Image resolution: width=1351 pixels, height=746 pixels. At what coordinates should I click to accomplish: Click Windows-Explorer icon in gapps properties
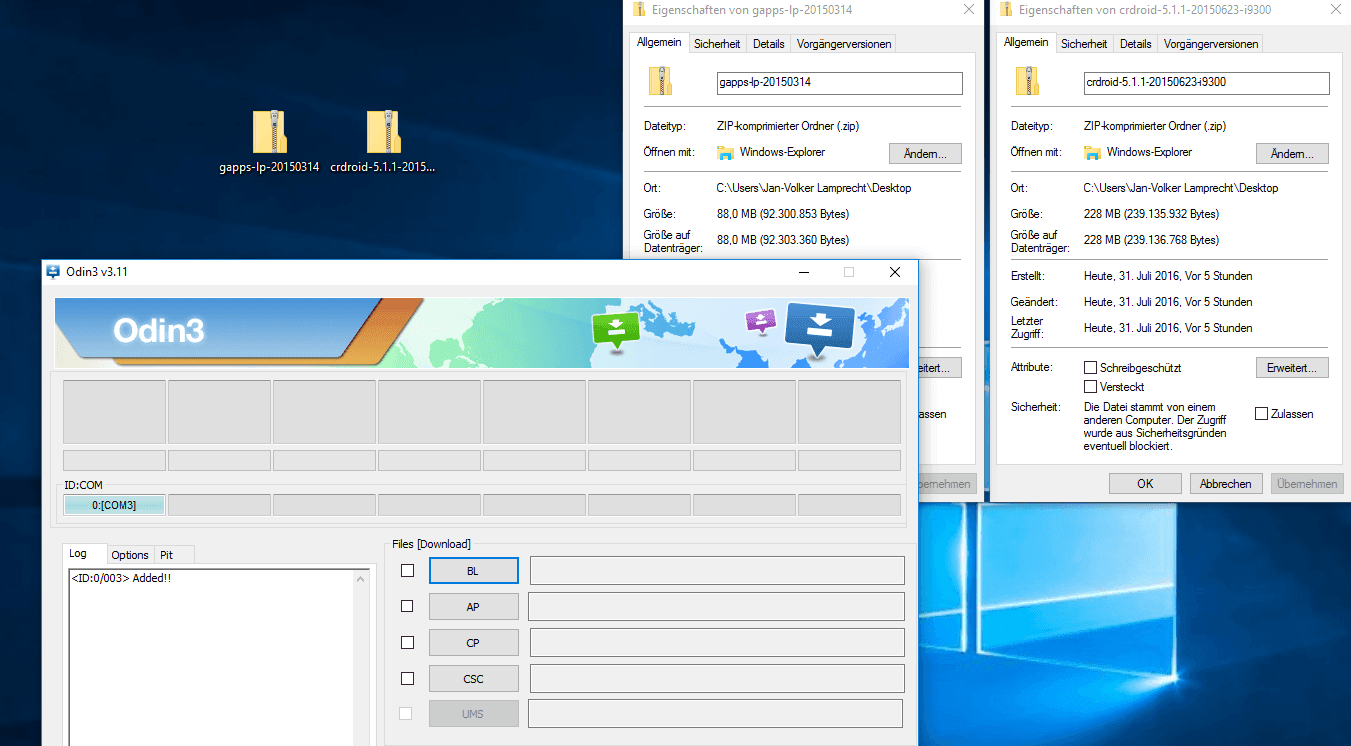[726, 153]
